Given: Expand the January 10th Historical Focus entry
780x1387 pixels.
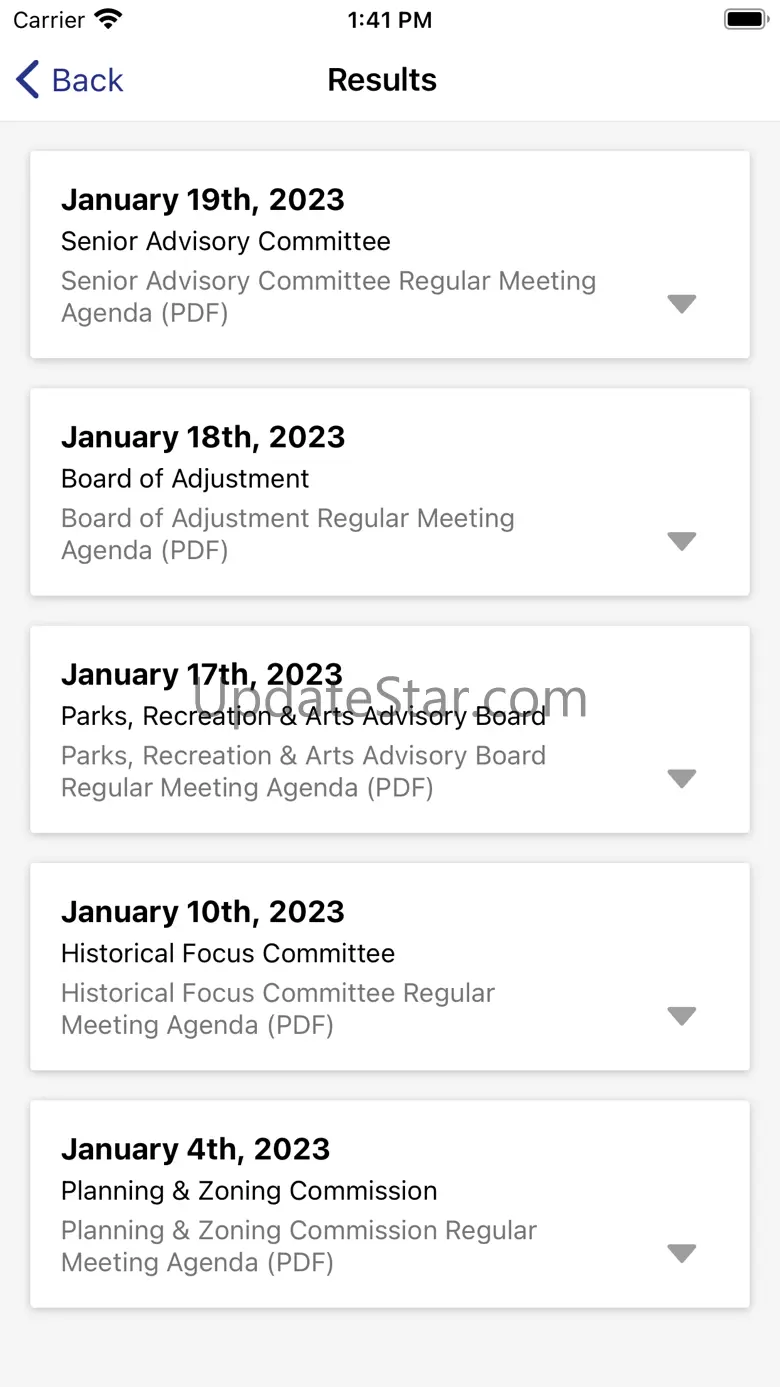Looking at the screenshot, I should click(681, 1016).
